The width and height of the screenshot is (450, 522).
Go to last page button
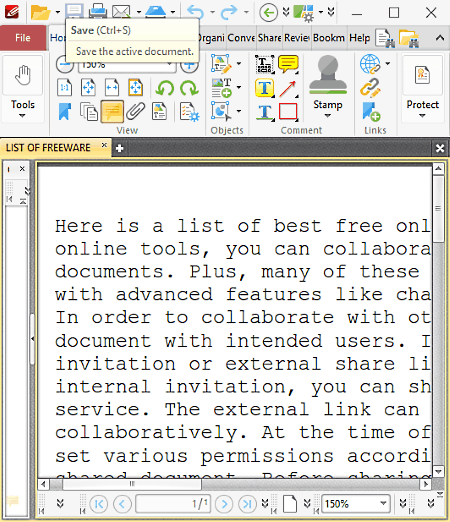(247, 504)
